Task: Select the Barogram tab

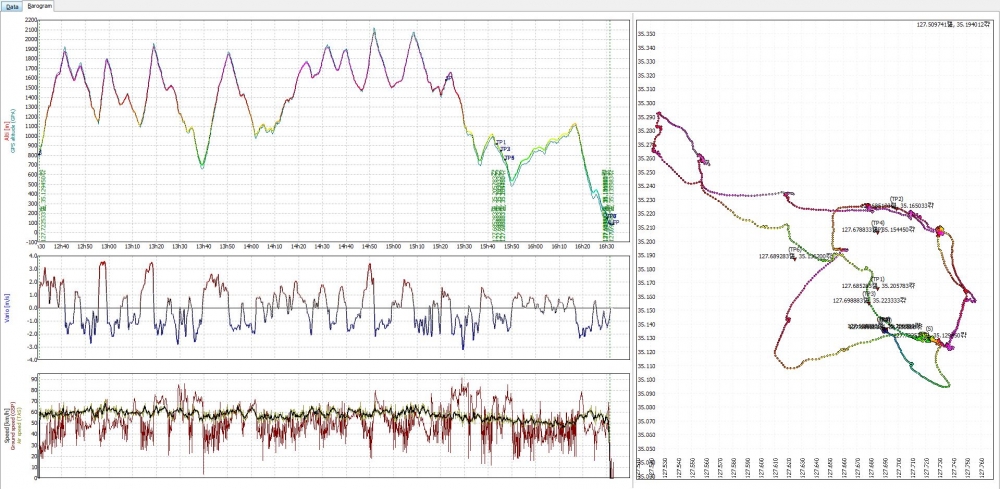Action: (40, 5)
